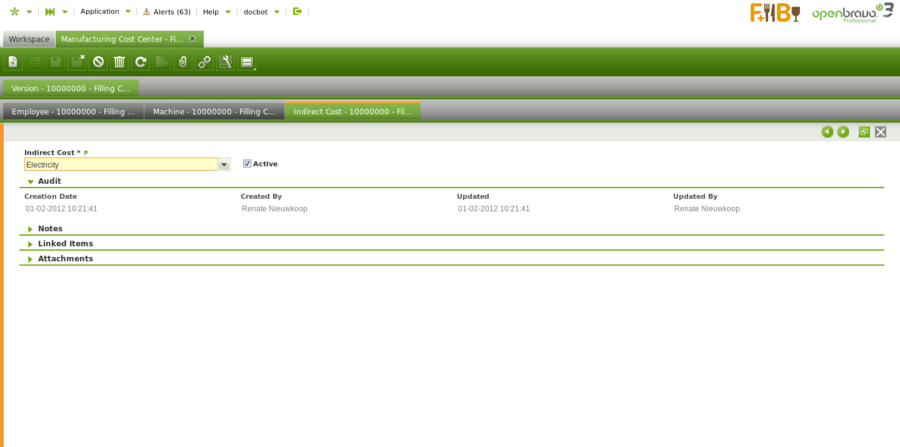Go to the previous record arrow
The width and height of the screenshot is (900, 447).
[x=827, y=132]
